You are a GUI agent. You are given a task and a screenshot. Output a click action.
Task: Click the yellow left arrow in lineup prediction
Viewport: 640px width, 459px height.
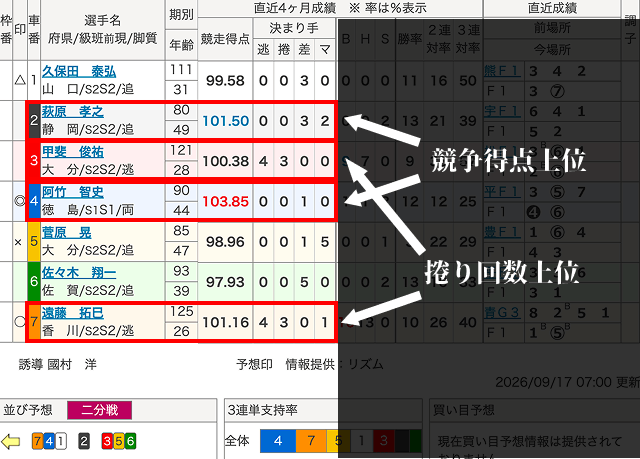point(11,441)
